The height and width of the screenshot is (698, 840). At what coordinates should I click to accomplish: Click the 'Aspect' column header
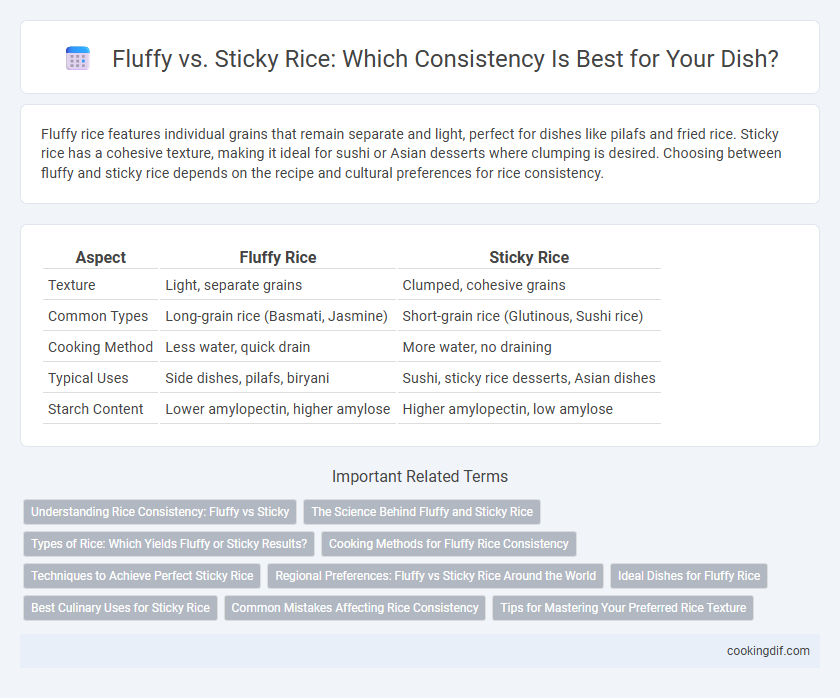tap(100, 258)
